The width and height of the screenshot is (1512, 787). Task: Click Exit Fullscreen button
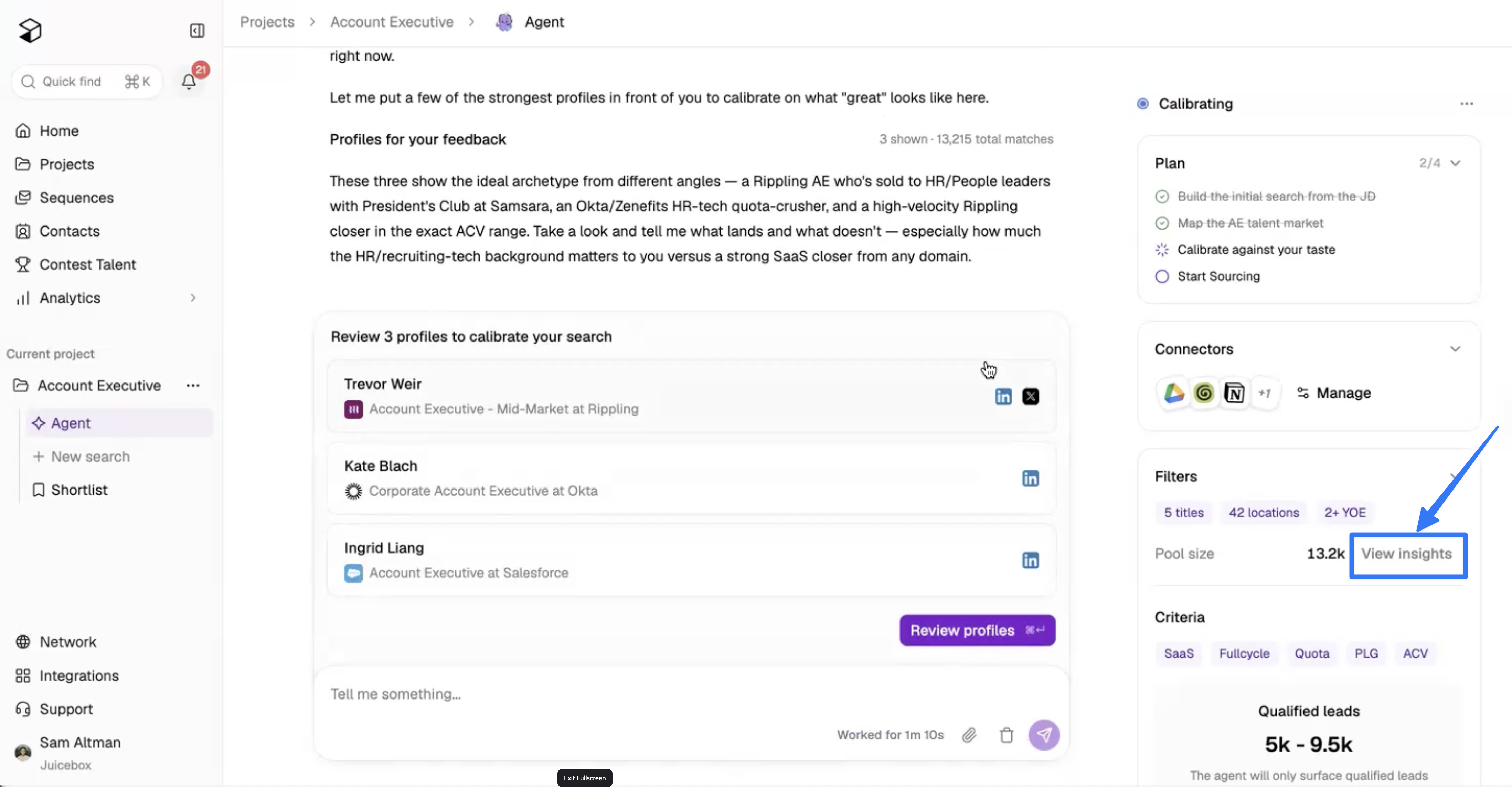tap(585, 778)
